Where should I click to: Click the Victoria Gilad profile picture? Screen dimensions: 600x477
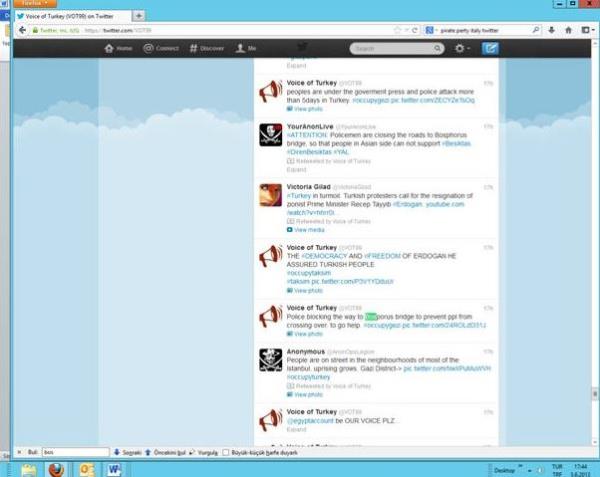point(269,195)
